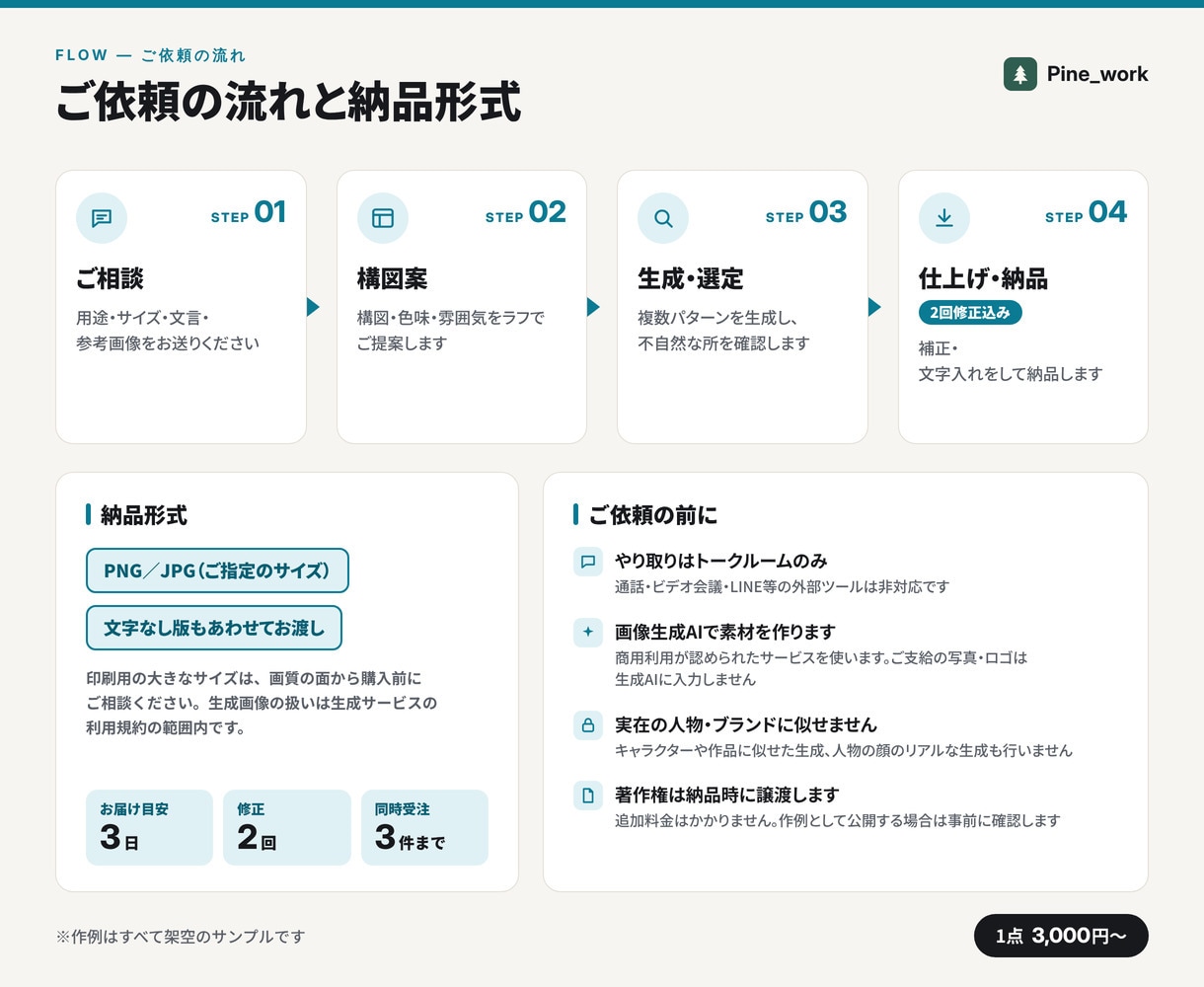The image size is (1204, 987).
Task: Click the text やり取りはトークルームのみ
Action: [721, 561]
